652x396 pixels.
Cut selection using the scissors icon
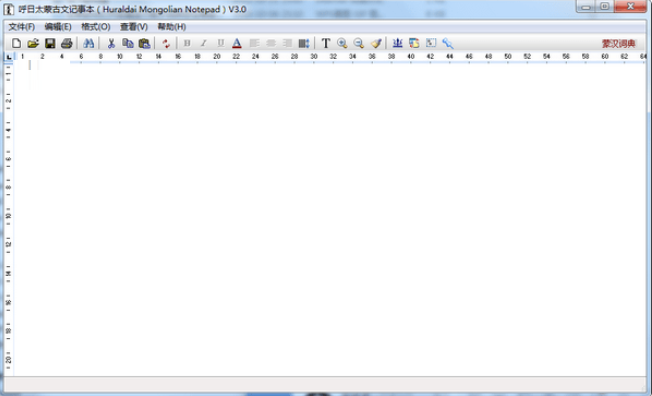point(111,43)
